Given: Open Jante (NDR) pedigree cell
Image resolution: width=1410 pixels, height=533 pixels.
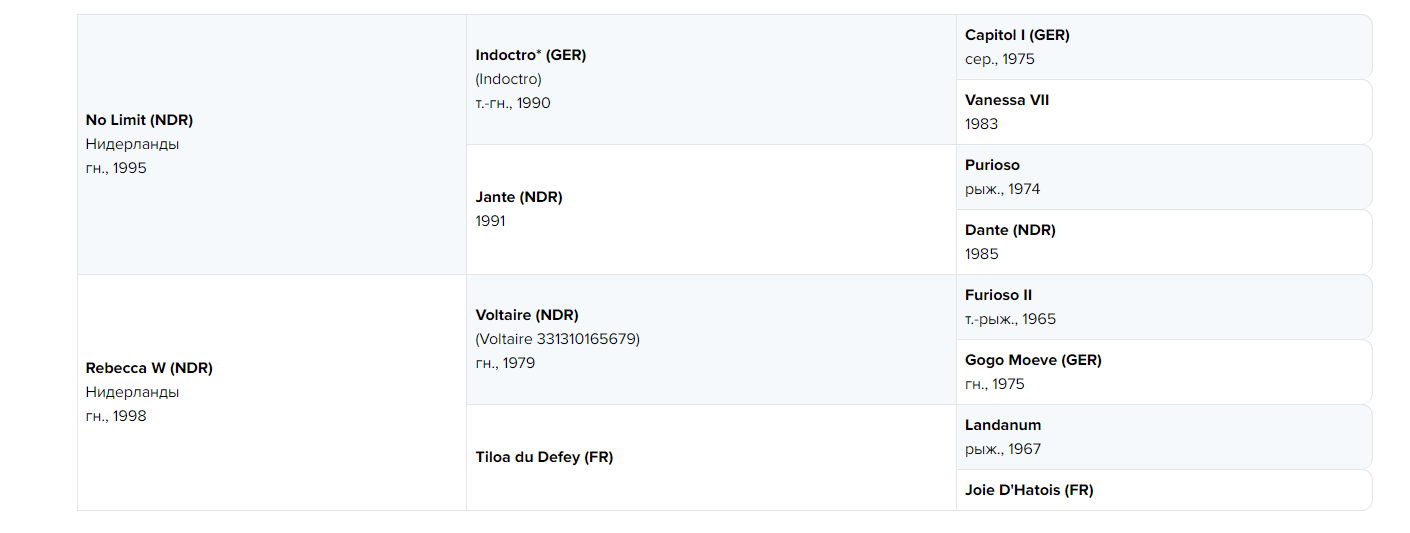Looking at the screenshot, I should point(519,197).
